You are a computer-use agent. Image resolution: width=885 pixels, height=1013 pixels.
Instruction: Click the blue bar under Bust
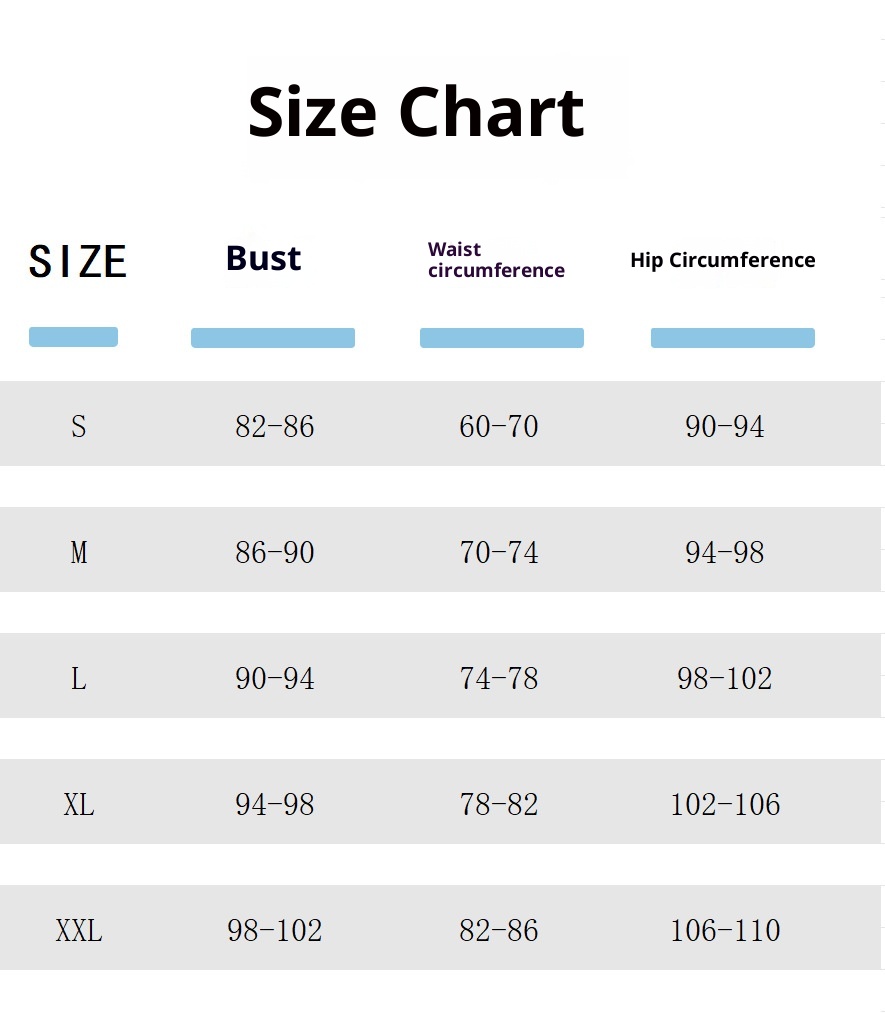273,338
